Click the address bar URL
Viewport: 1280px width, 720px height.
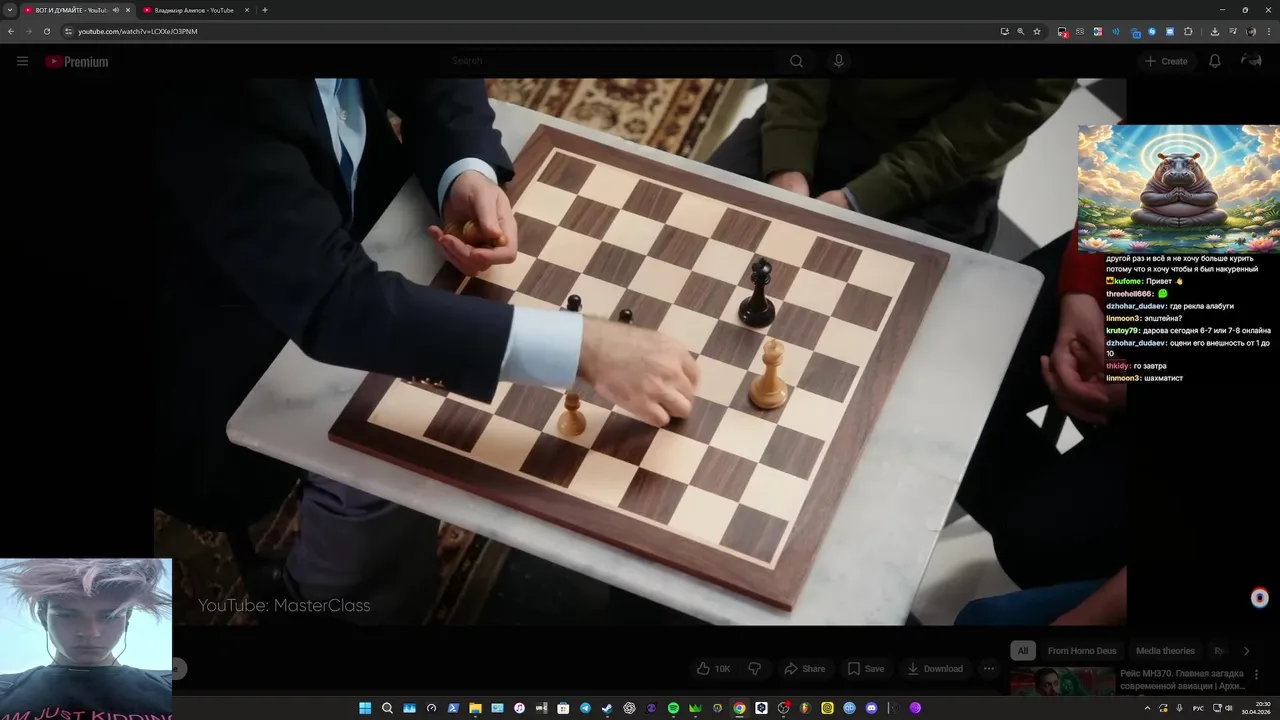click(138, 31)
